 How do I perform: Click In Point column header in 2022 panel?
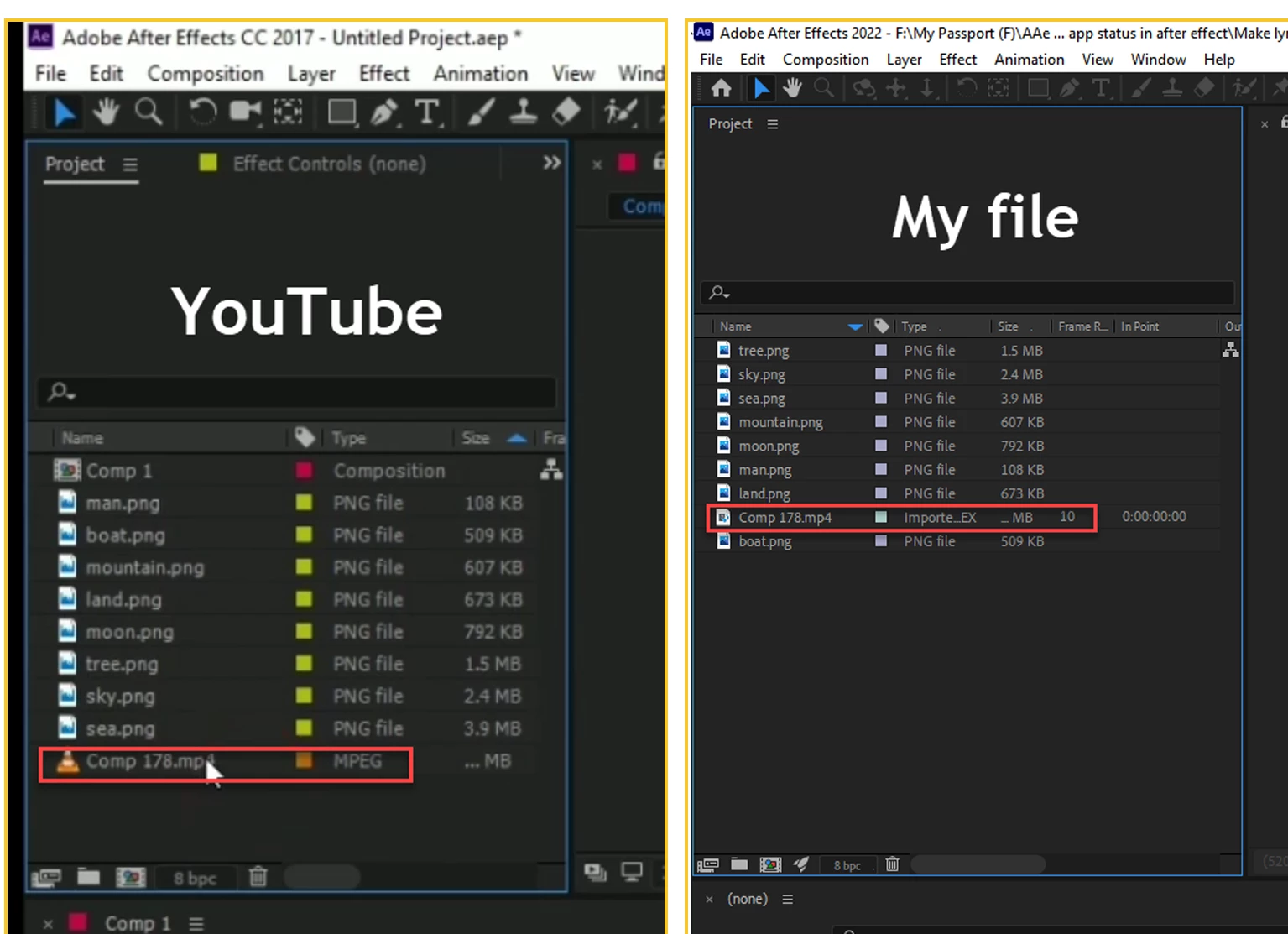click(1139, 326)
